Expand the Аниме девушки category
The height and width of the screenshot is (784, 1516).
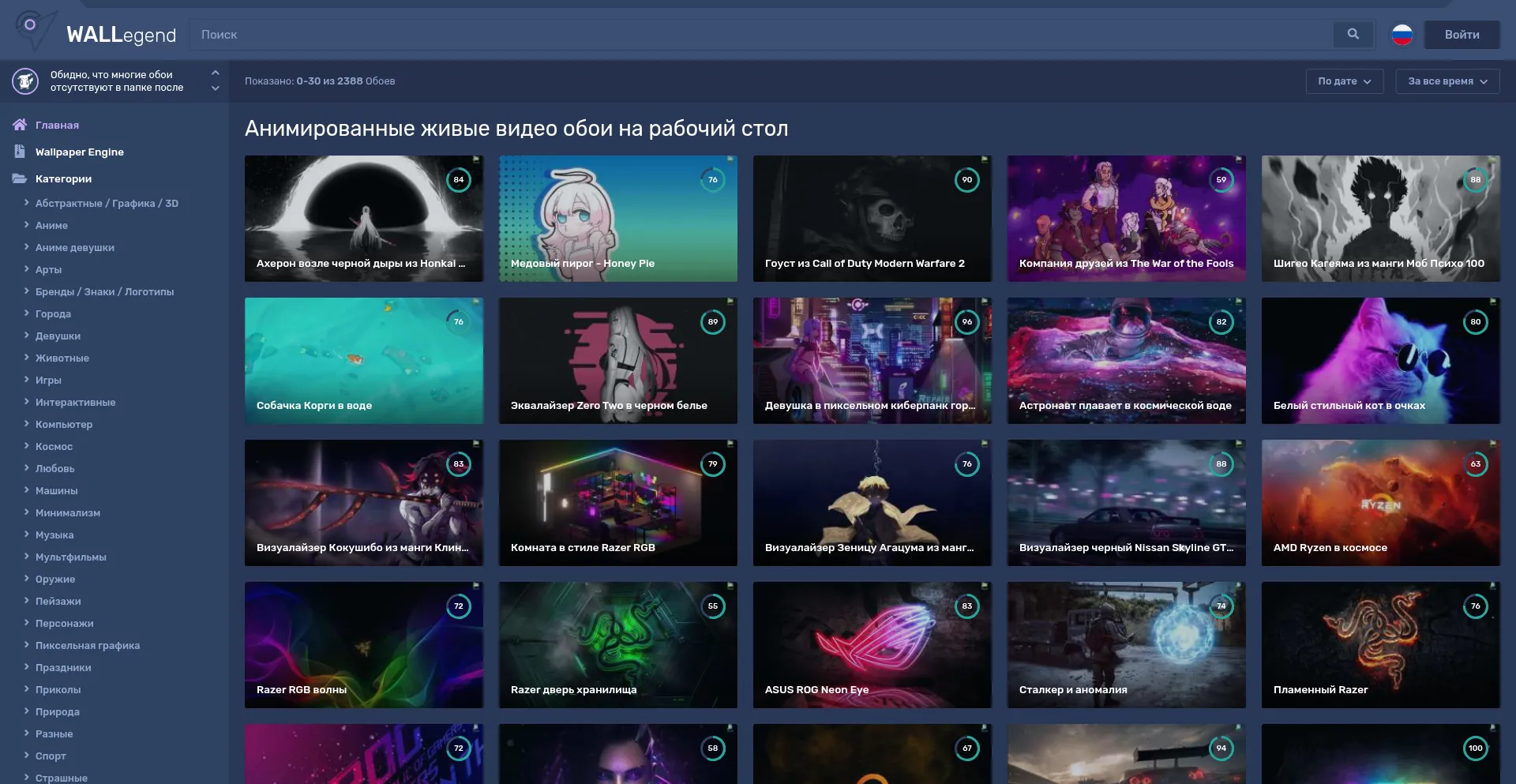point(26,247)
